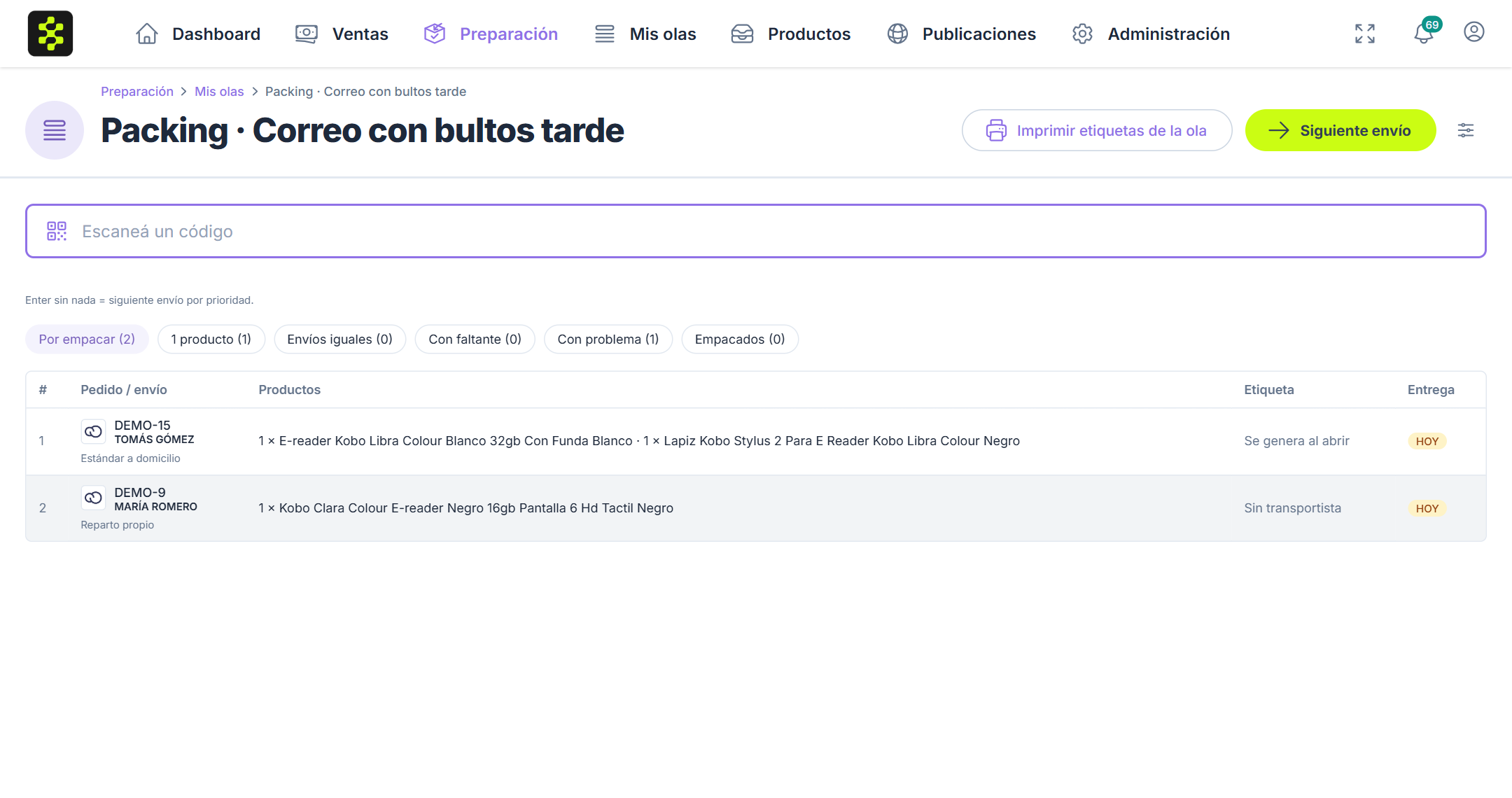Open the Preparación menu
The width and height of the screenshot is (1512, 798).
click(491, 34)
